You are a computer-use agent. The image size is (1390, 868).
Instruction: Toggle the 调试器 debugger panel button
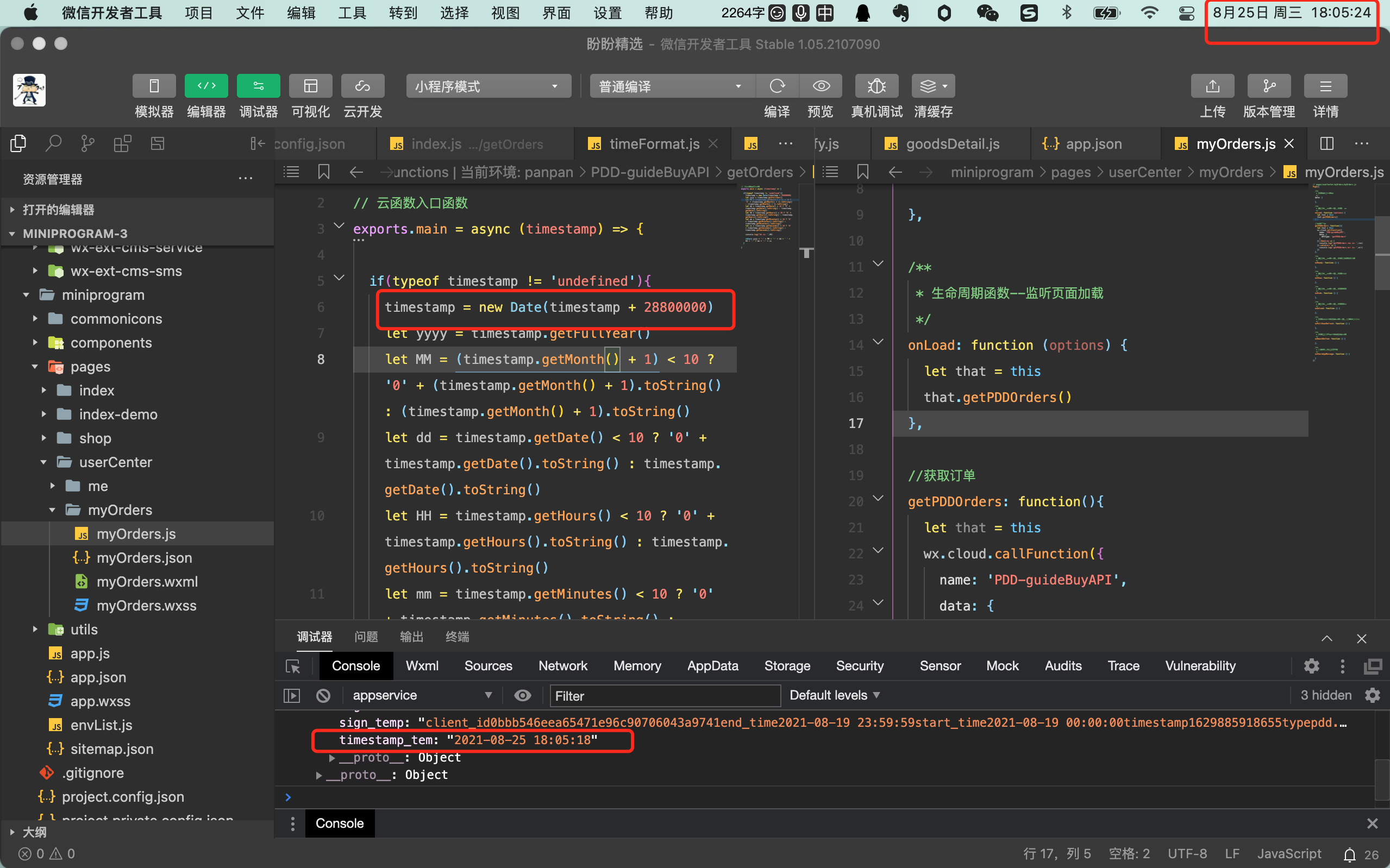(x=258, y=86)
